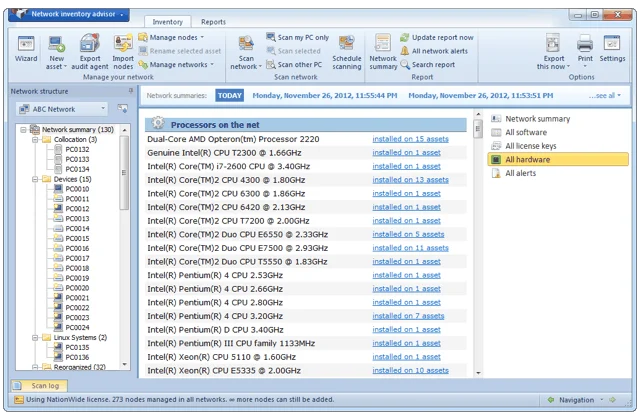Click installed on 5 assets link
This screenshot has width=640, height=420.
408,234
